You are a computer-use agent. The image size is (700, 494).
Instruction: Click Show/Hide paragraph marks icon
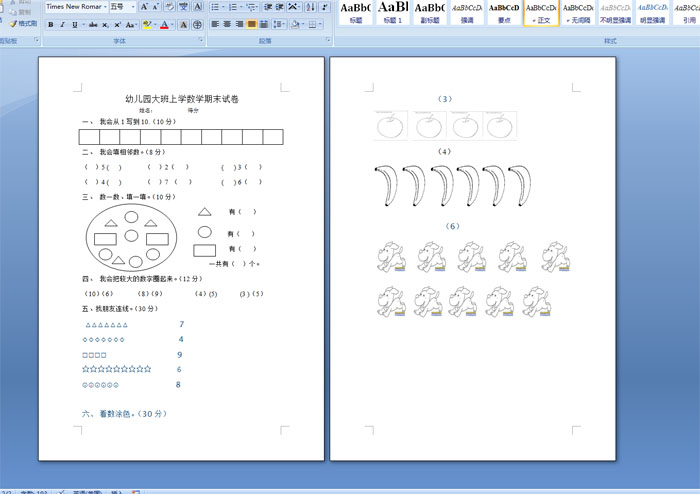[325, 7]
